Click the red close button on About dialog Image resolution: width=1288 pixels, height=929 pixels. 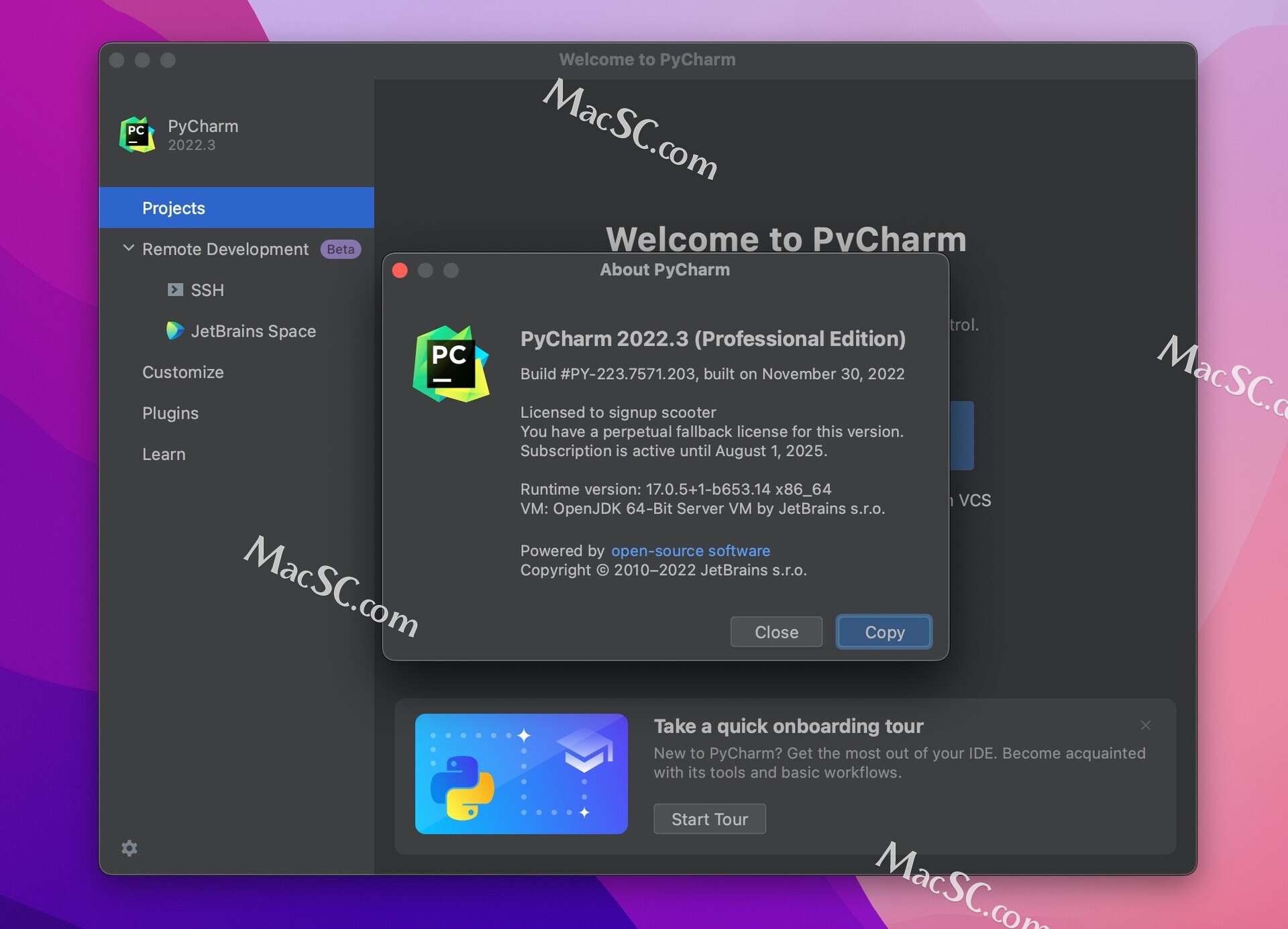400,270
